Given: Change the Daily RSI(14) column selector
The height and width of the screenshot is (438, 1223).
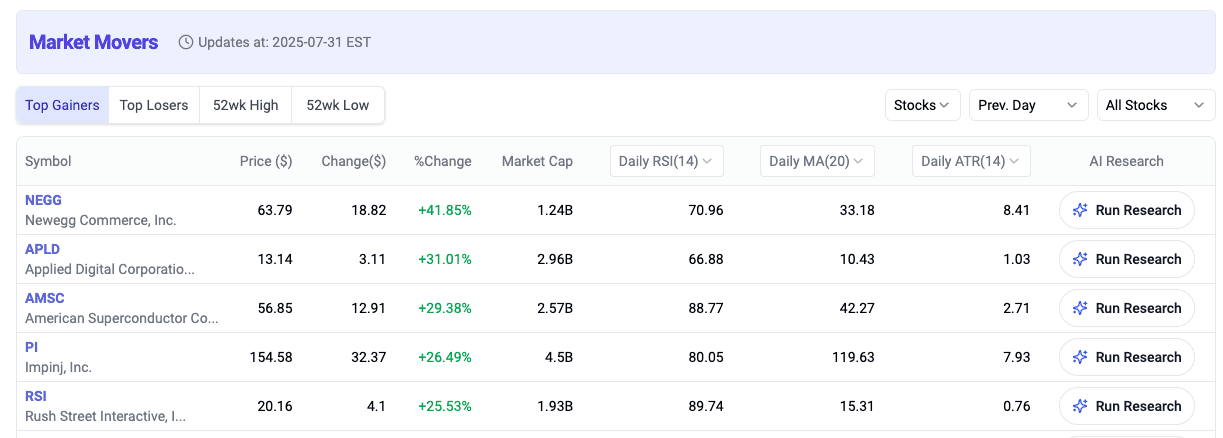Looking at the screenshot, I should point(666,161).
